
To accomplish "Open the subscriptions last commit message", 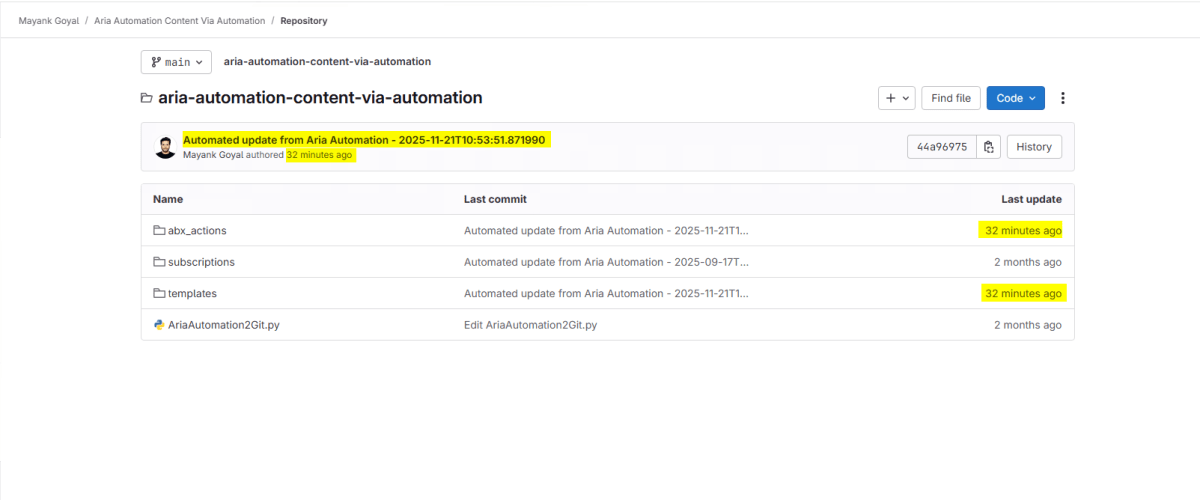I will point(606,262).
